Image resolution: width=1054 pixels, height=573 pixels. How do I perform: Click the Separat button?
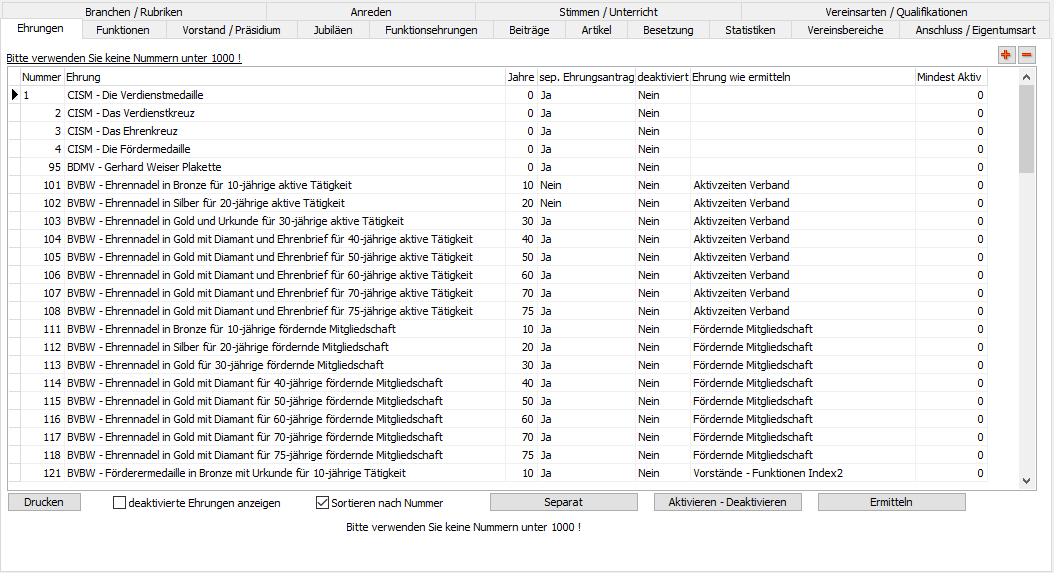pos(563,502)
